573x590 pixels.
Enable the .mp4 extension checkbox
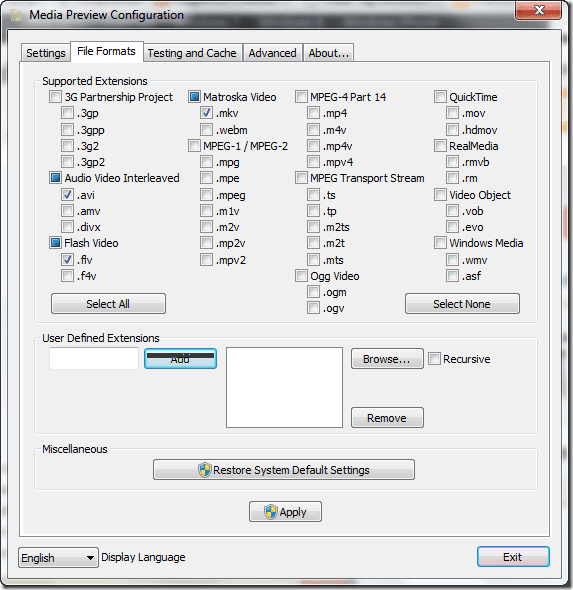pos(313,113)
